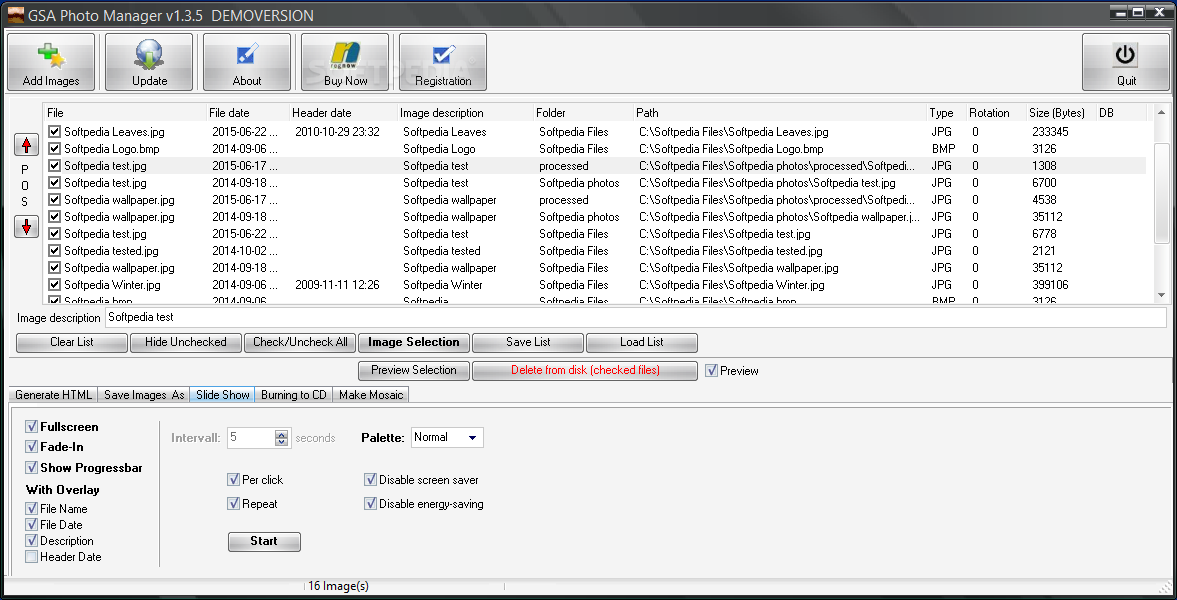
Task: Toggle the Preview checkbox
Action: (x=712, y=370)
